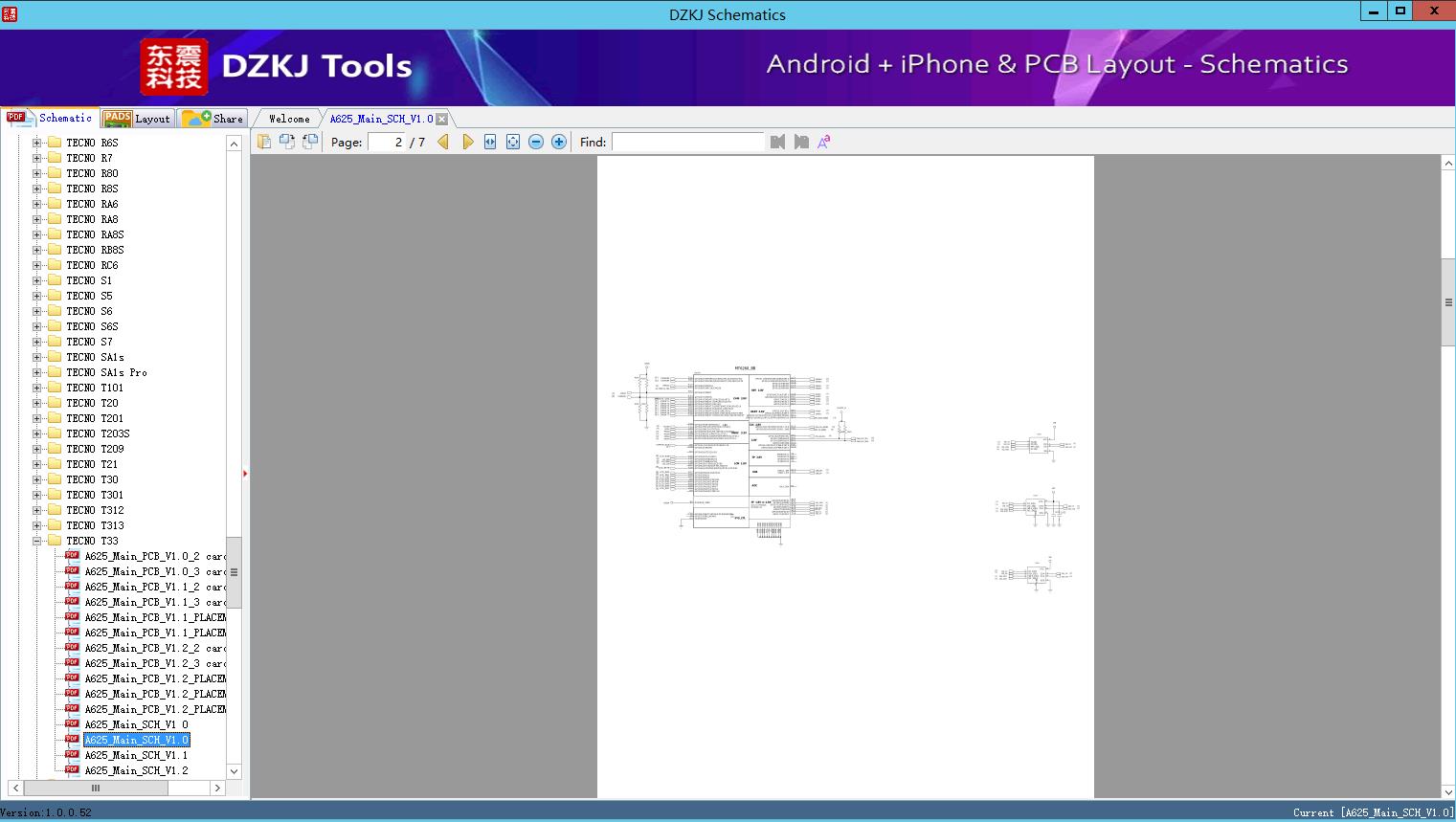Collapse the TECNO T33 folder
Screen dimensions: 1456x822
click(x=37, y=541)
